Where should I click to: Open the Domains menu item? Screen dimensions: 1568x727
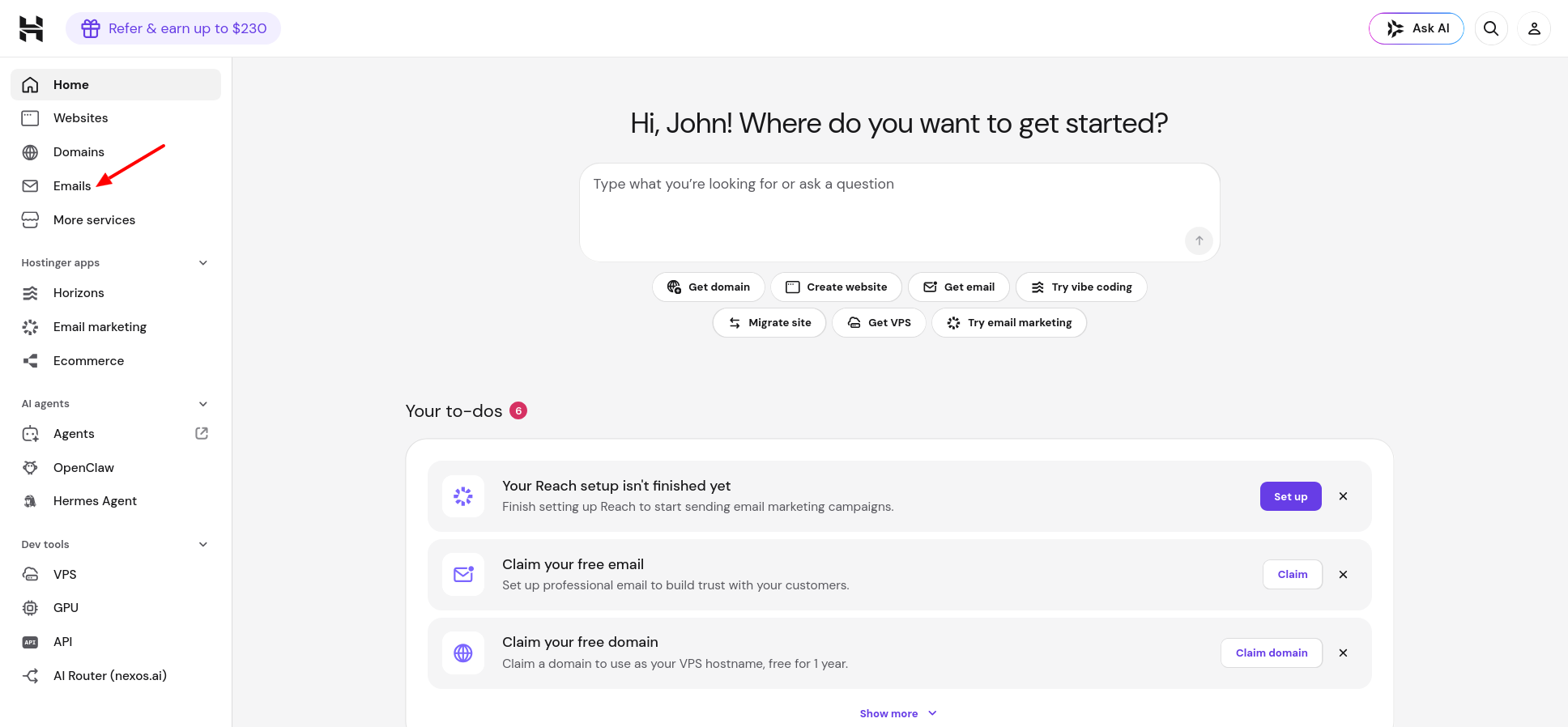(116, 152)
